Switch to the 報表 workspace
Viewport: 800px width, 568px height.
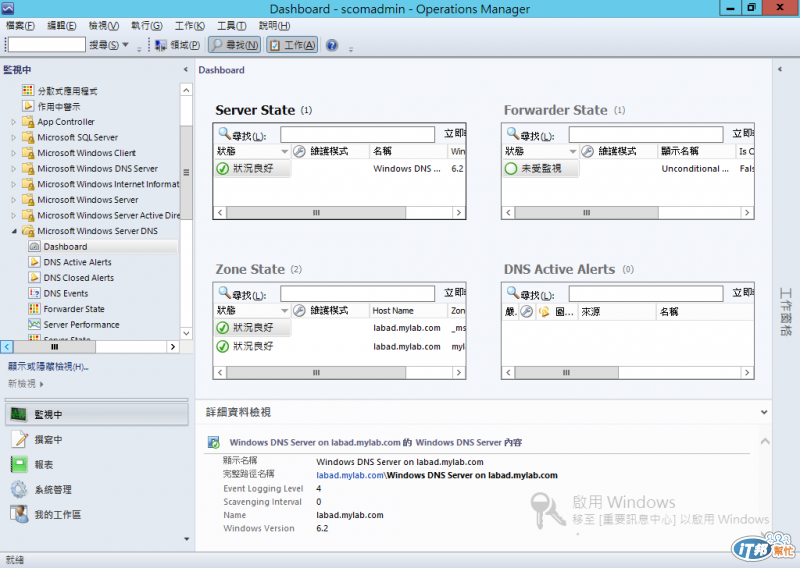pyautogui.click(x=96, y=464)
